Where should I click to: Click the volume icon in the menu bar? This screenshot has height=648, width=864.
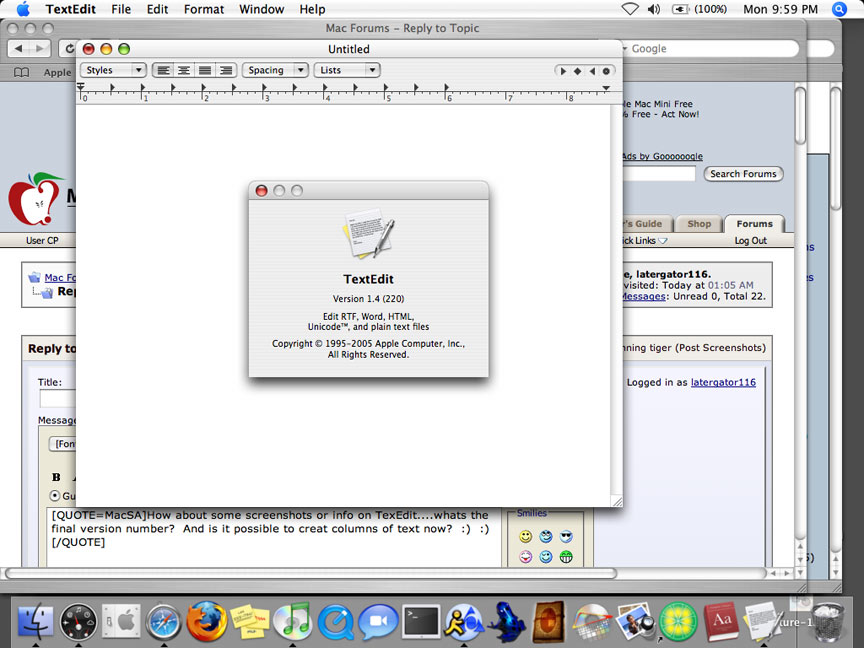pyautogui.click(x=654, y=9)
